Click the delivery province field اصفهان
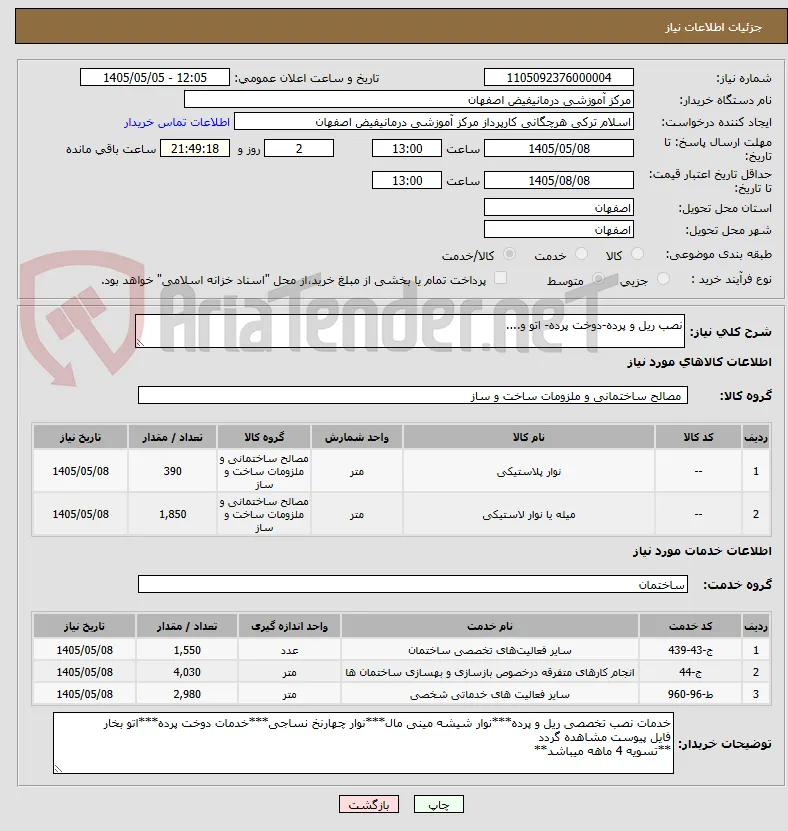 (x=559, y=208)
